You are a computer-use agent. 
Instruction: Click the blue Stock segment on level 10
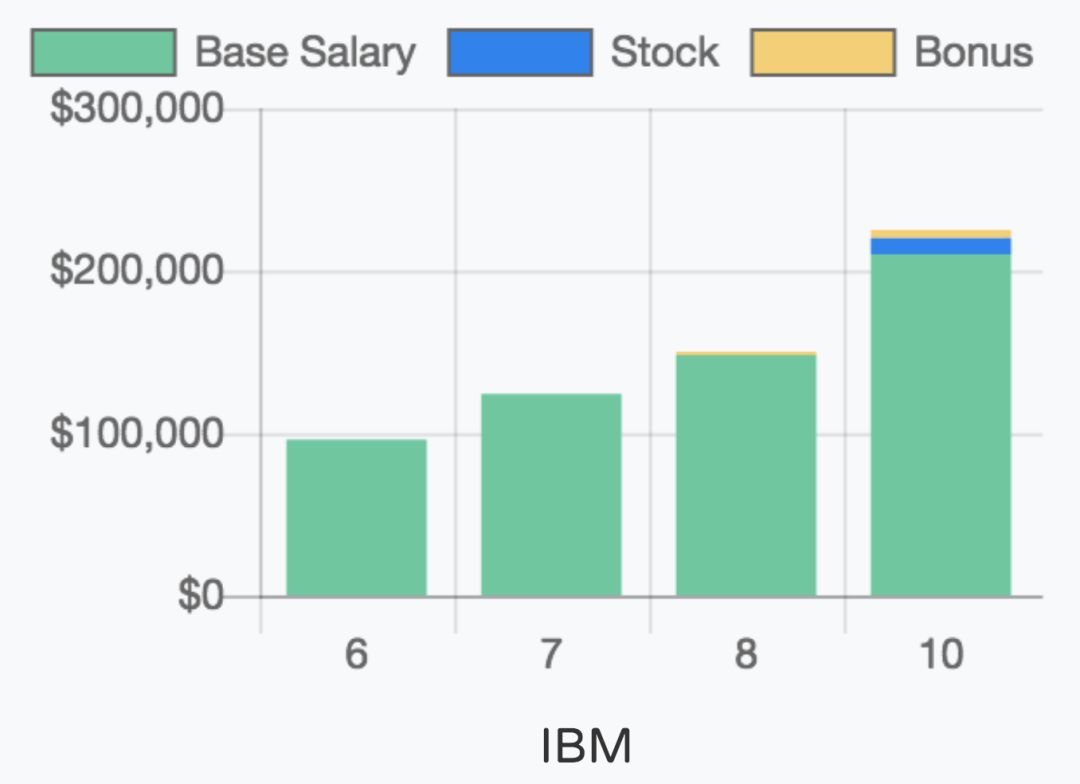(x=940, y=246)
